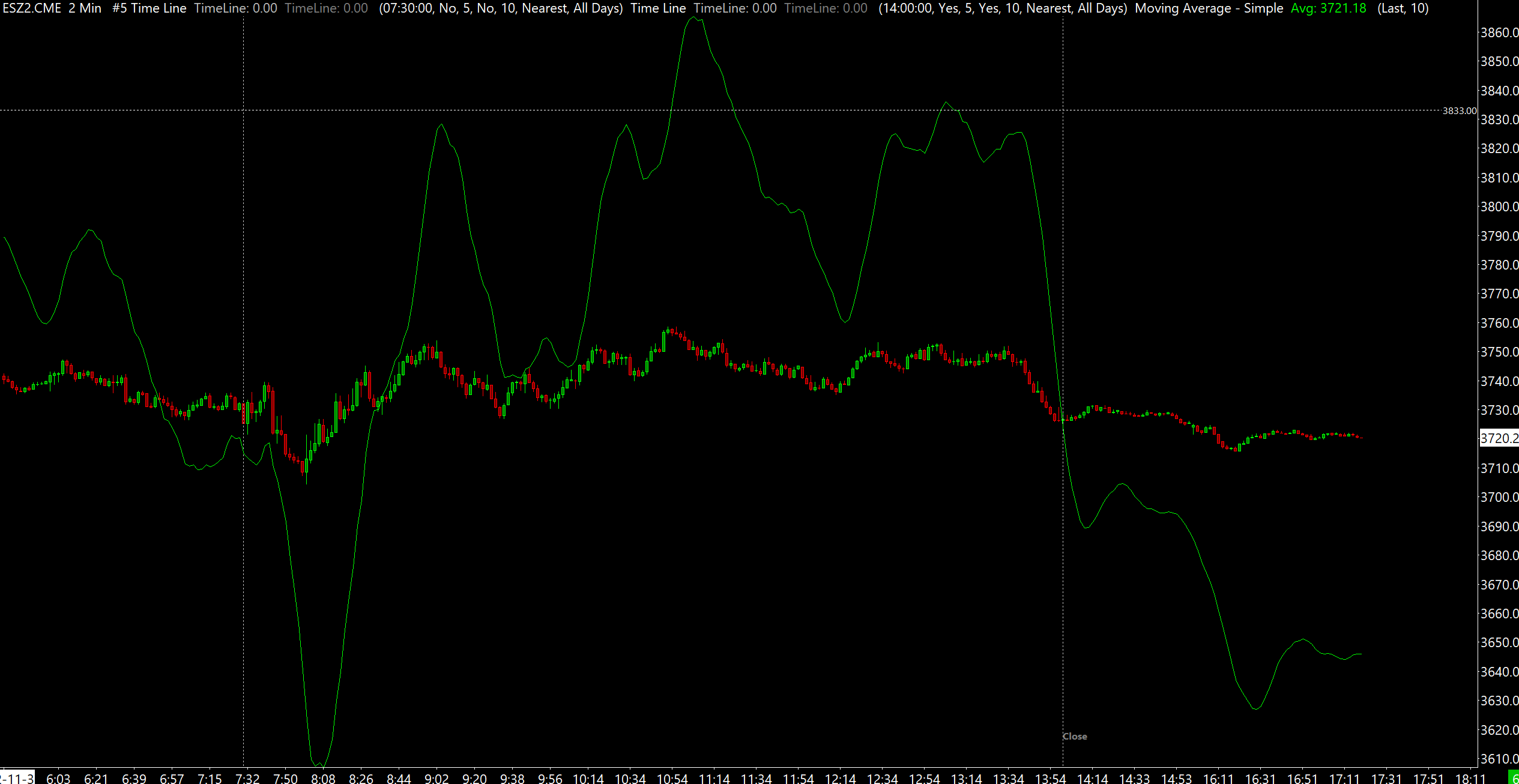Select the #5 Time Line study header
Image resolution: width=1519 pixels, height=784 pixels.
coord(149,8)
